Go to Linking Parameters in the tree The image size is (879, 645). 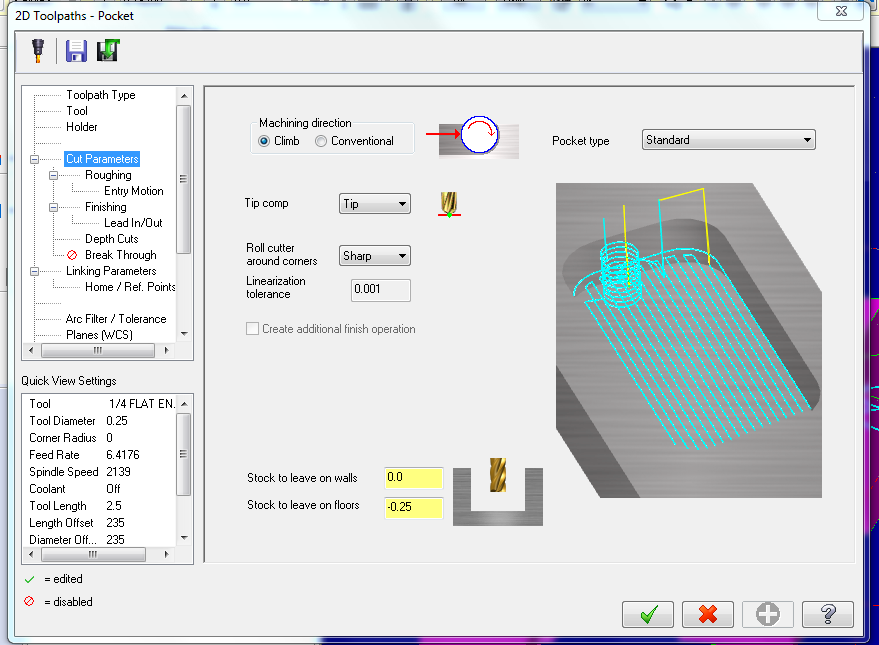(x=111, y=271)
